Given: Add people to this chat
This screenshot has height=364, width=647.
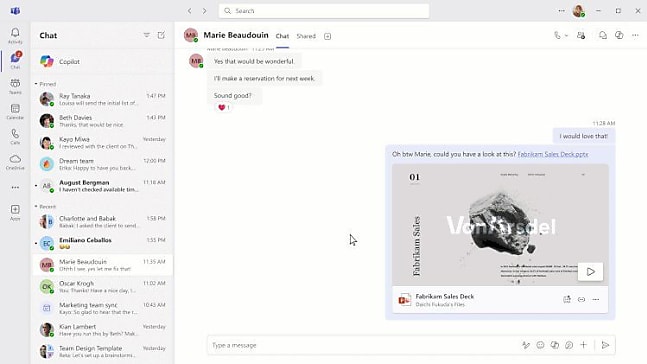Looking at the screenshot, I should 581,35.
